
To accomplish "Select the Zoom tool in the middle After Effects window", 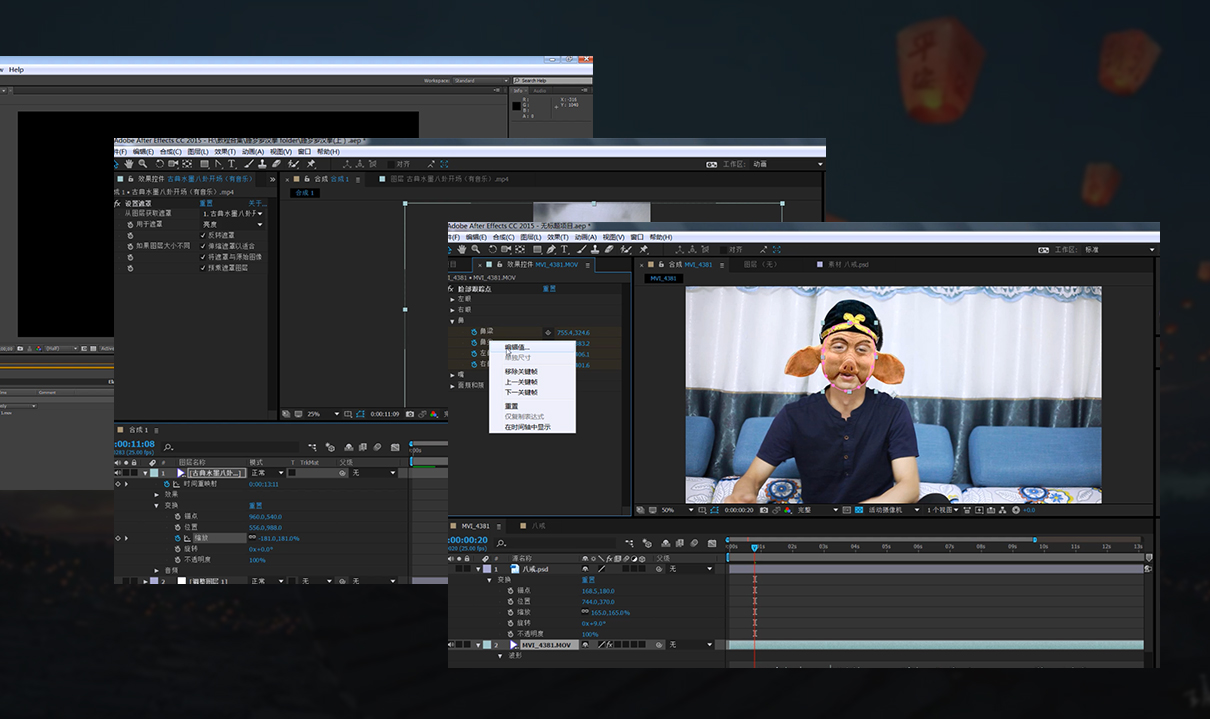I will tap(143, 164).
